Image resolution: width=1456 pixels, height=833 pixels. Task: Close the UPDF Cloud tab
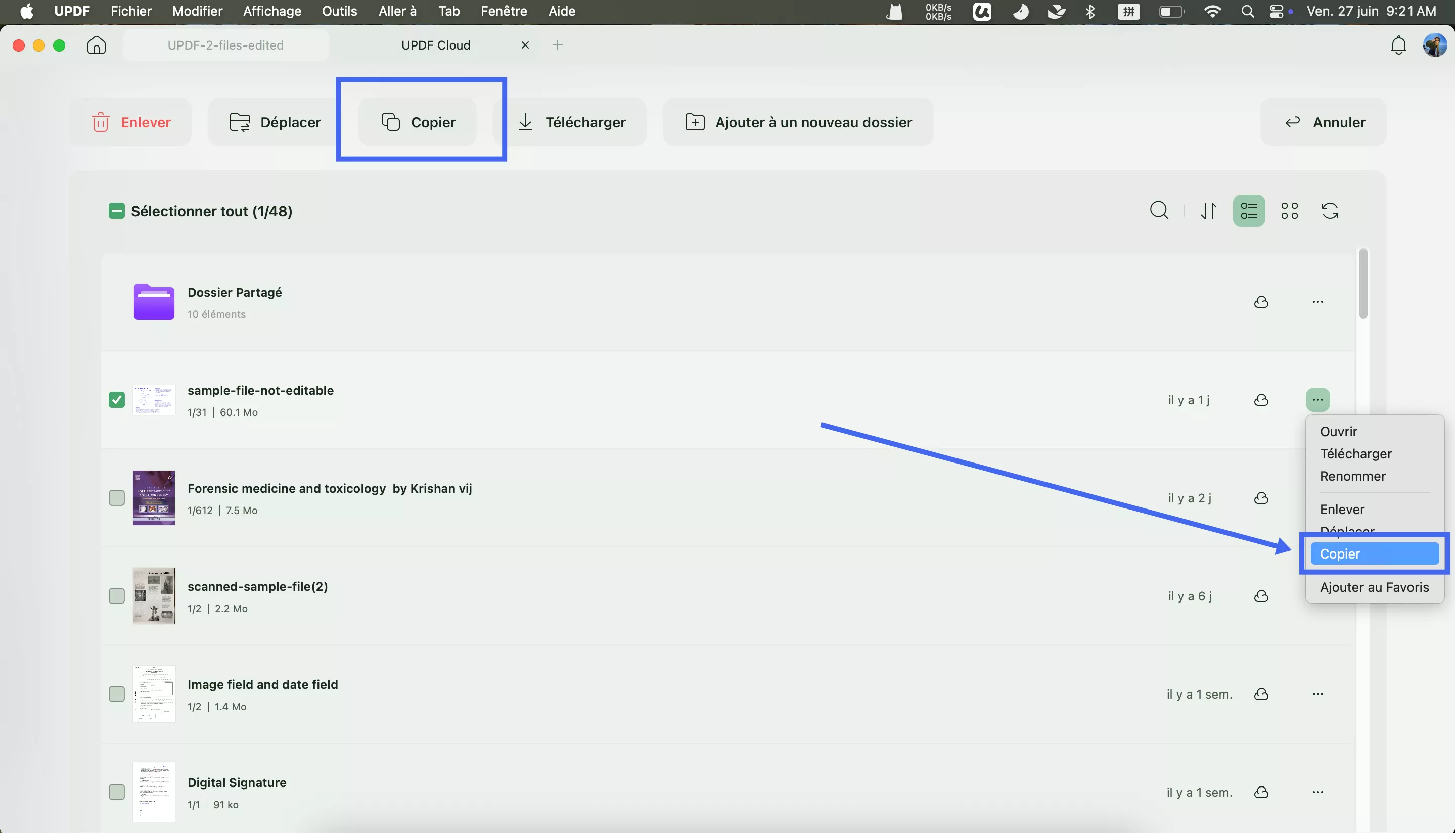(x=525, y=45)
